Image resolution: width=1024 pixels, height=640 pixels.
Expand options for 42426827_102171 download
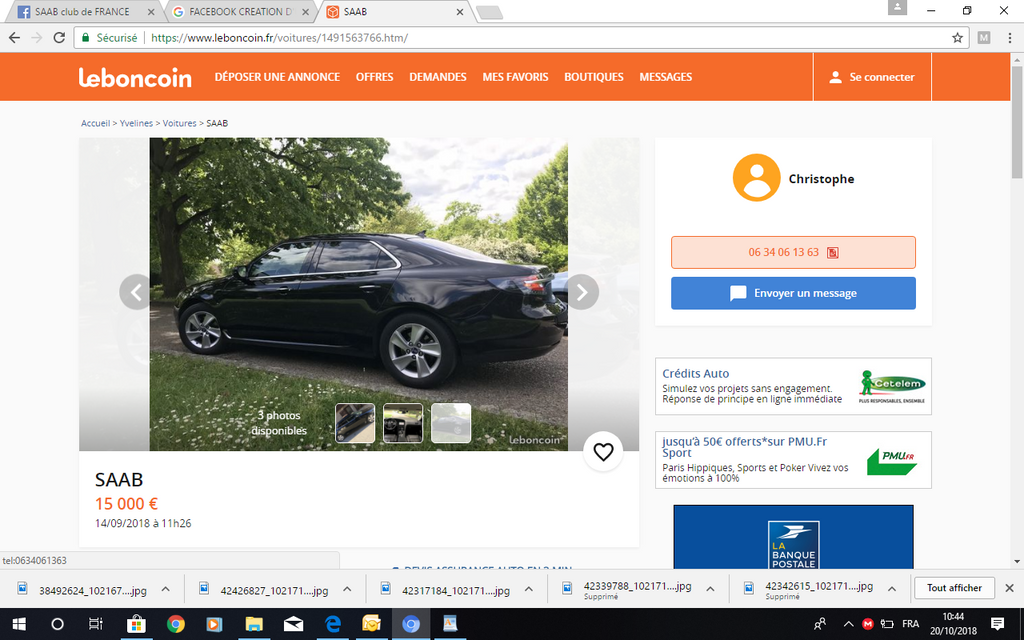click(x=347, y=589)
